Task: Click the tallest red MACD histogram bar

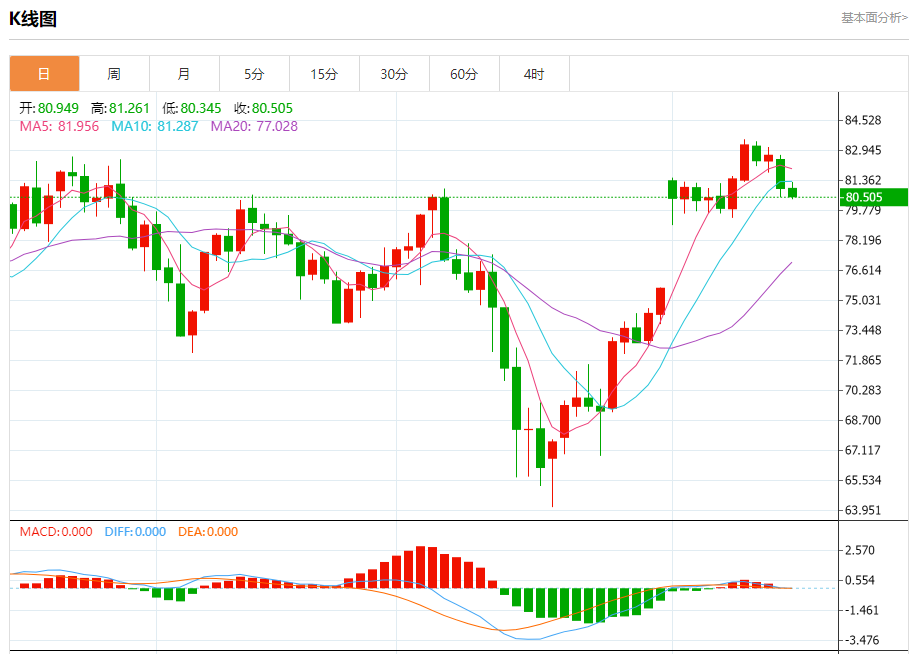Action: [420, 567]
